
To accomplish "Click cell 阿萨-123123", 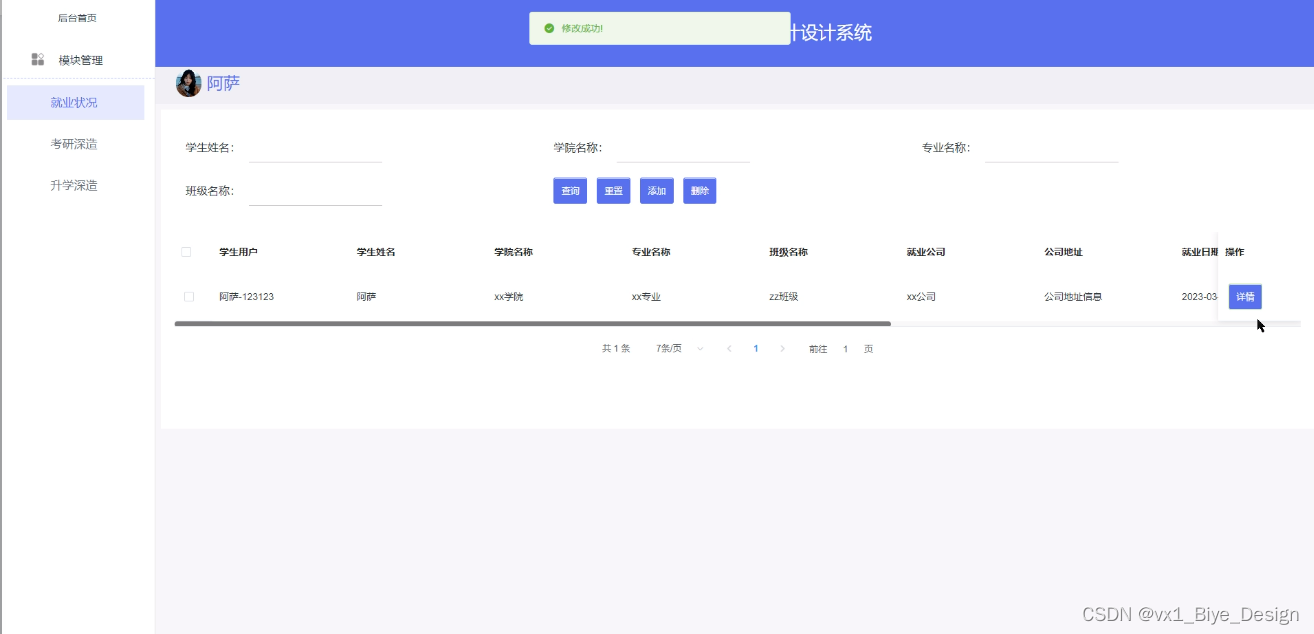I will tap(246, 297).
